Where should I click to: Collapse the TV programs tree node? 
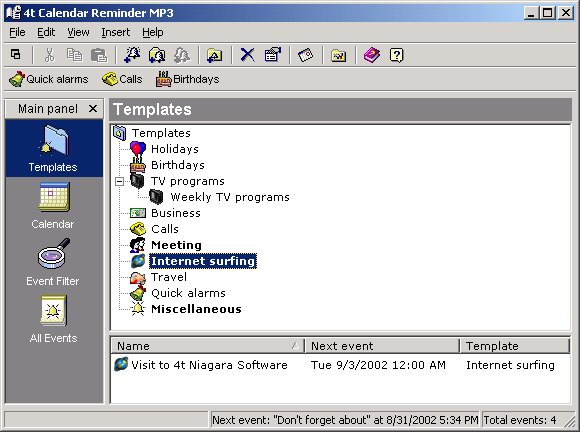point(119,181)
